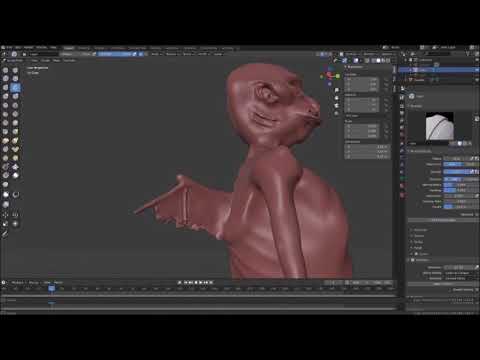Open the Stroke popover in header
This screenshot has width=480, height=360.
pos(188,54)
